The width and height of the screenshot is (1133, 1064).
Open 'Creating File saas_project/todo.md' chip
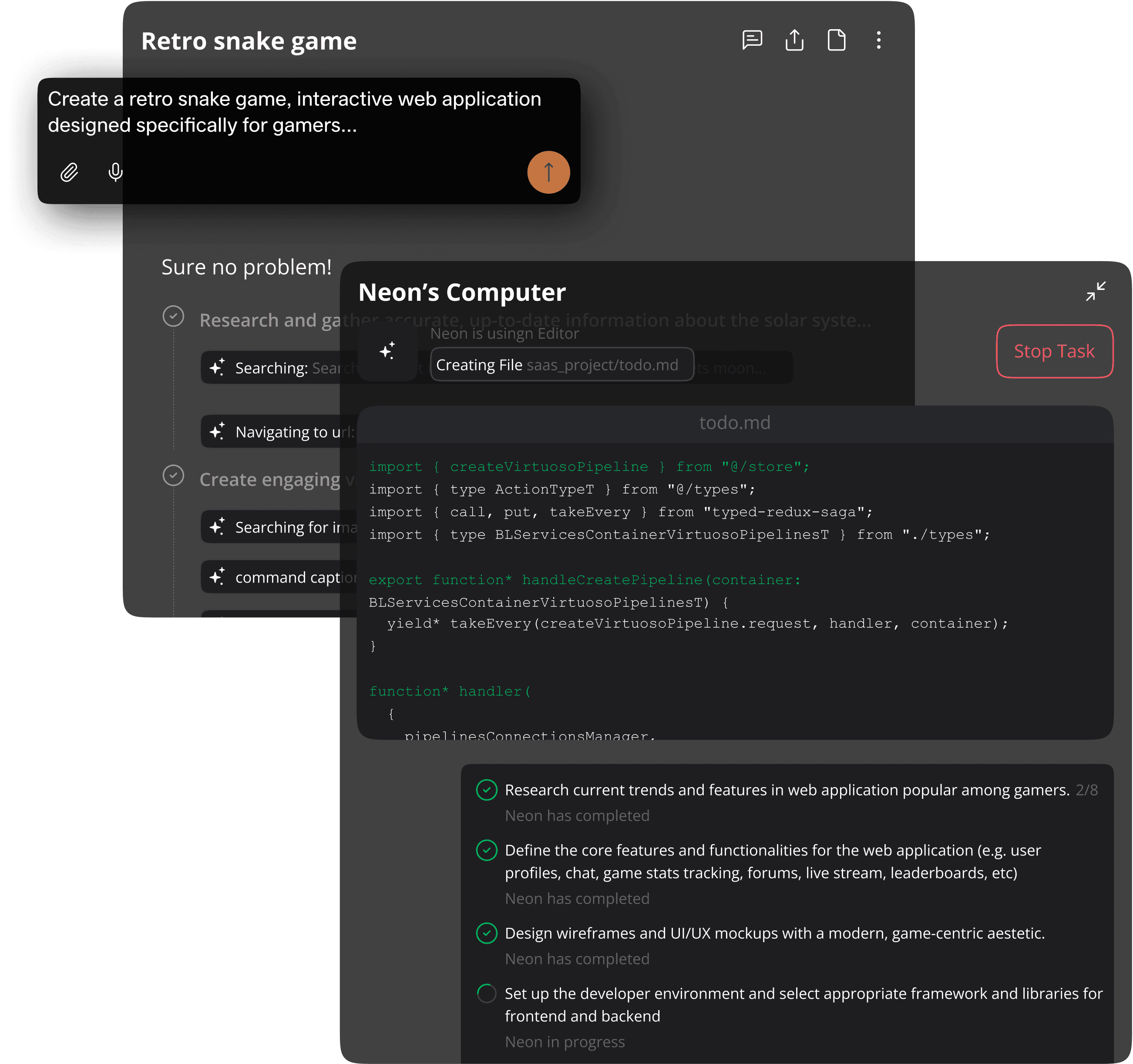click(x=561, y=365)
